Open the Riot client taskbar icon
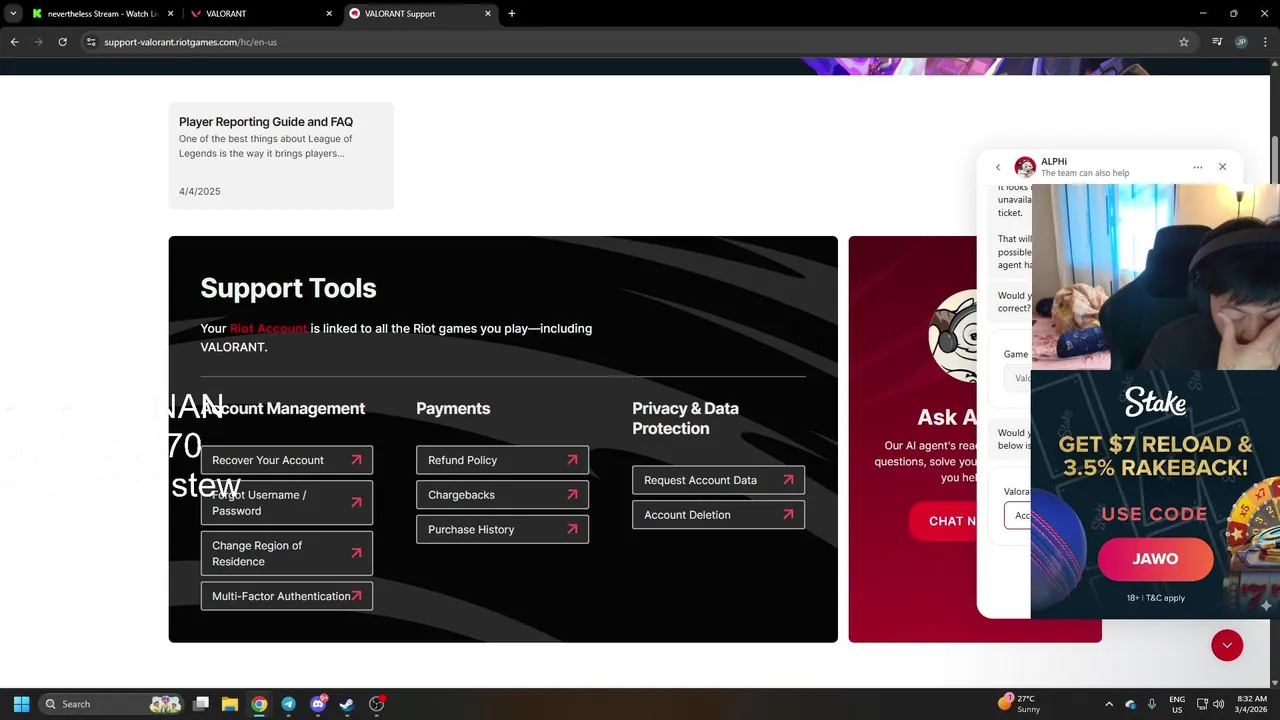Screen dimensions: 1280x720 point(377,704)
